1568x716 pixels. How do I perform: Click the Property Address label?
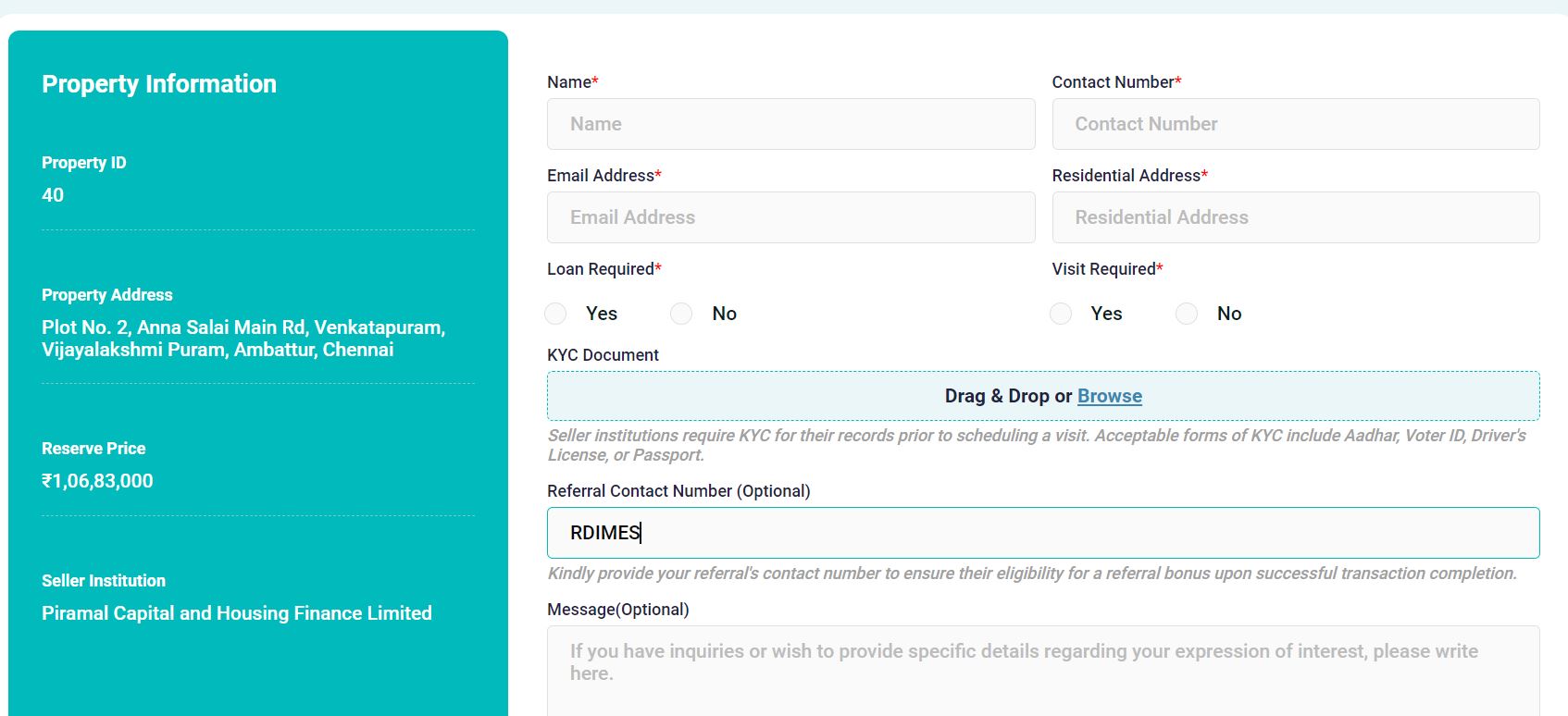[x=107, y=295]
